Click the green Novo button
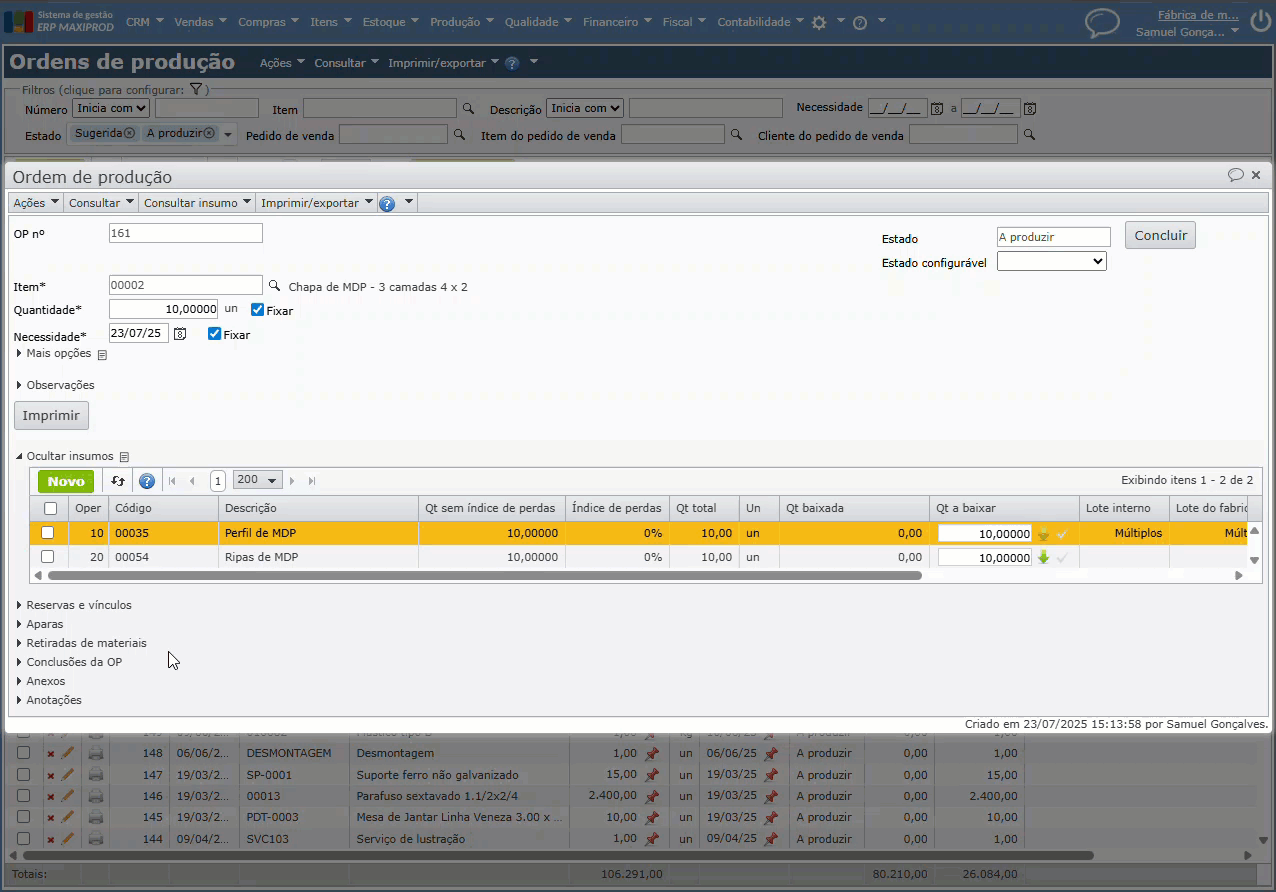1276x892 pixels. [66, 481]
